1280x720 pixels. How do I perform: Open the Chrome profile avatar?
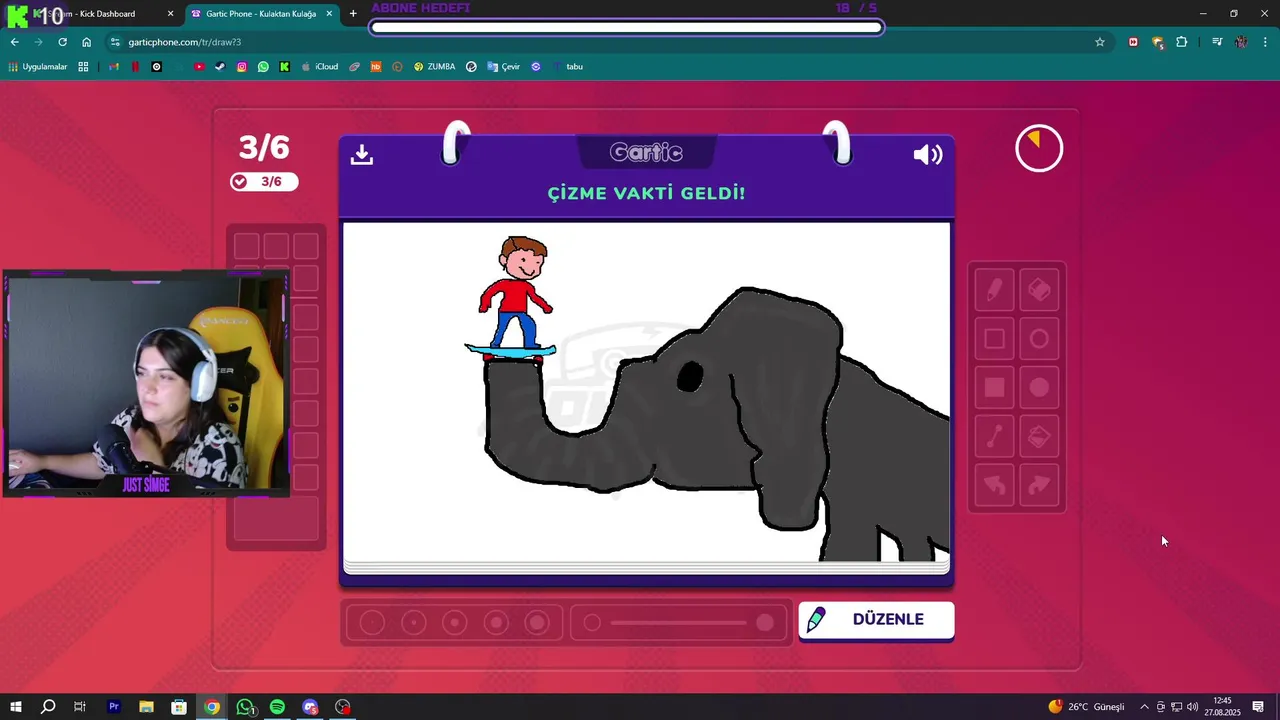point(1241,42)
